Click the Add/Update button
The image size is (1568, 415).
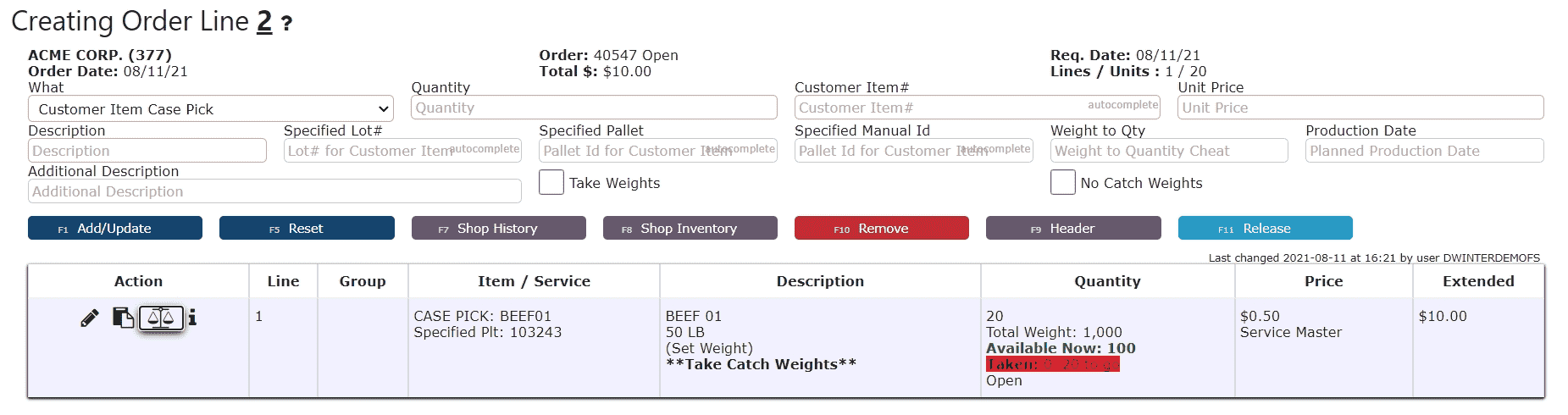pyautogui.click(x=115, y=228)
